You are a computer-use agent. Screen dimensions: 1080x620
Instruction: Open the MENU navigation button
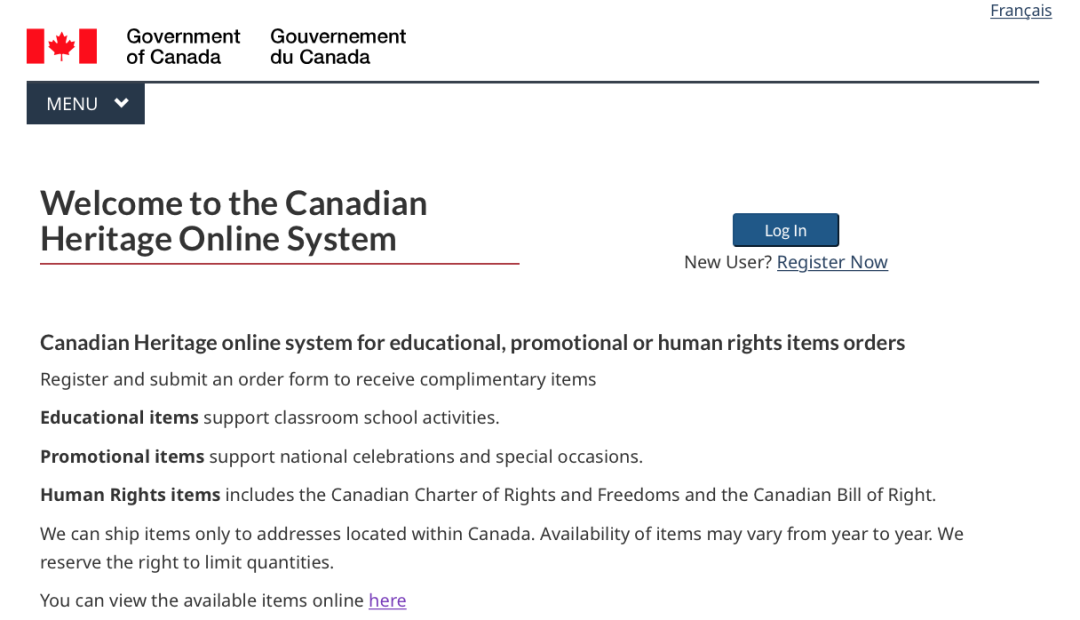pyautogui.click(x=73, y=104)
